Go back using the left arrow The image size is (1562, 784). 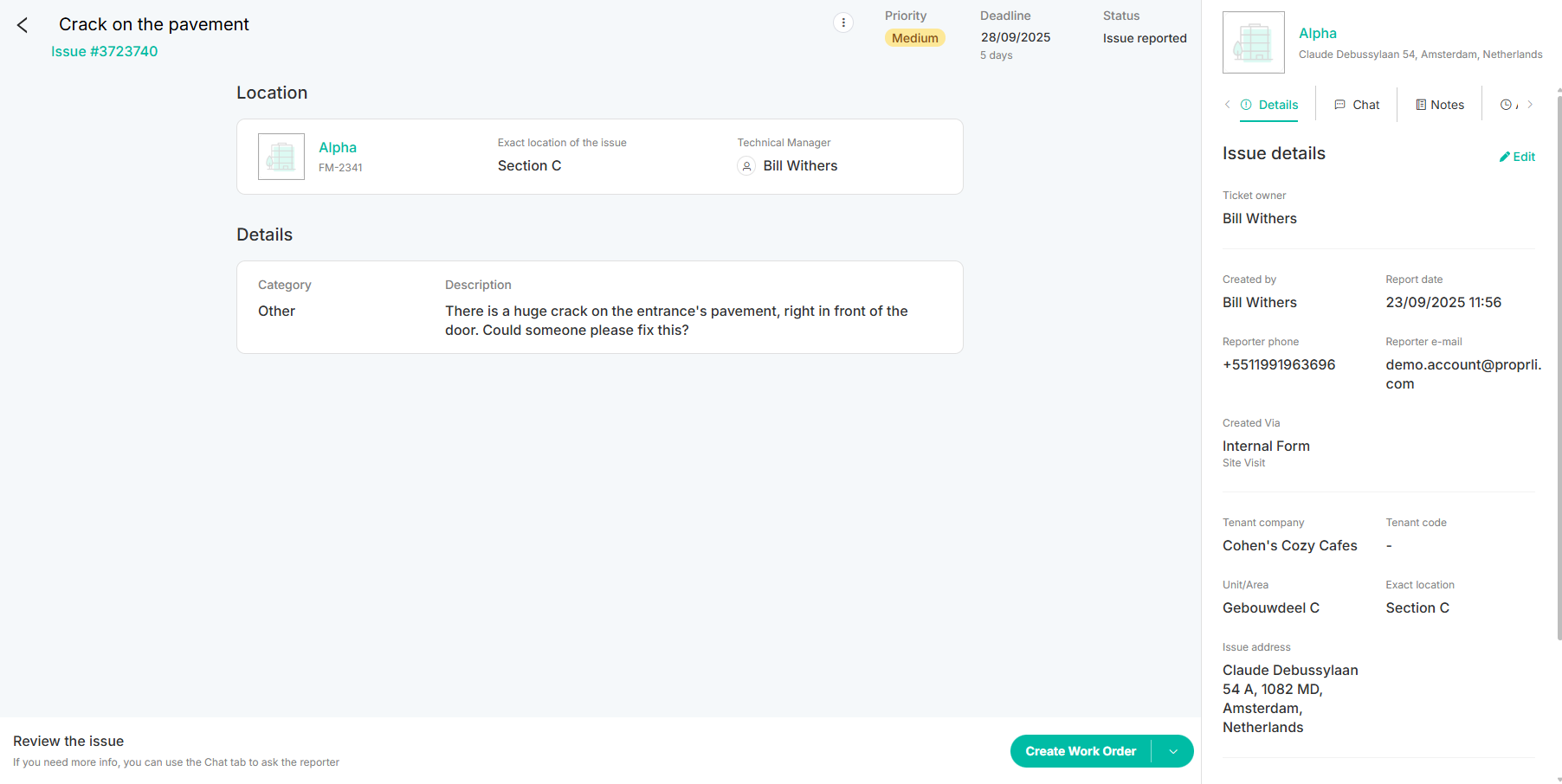23,26
